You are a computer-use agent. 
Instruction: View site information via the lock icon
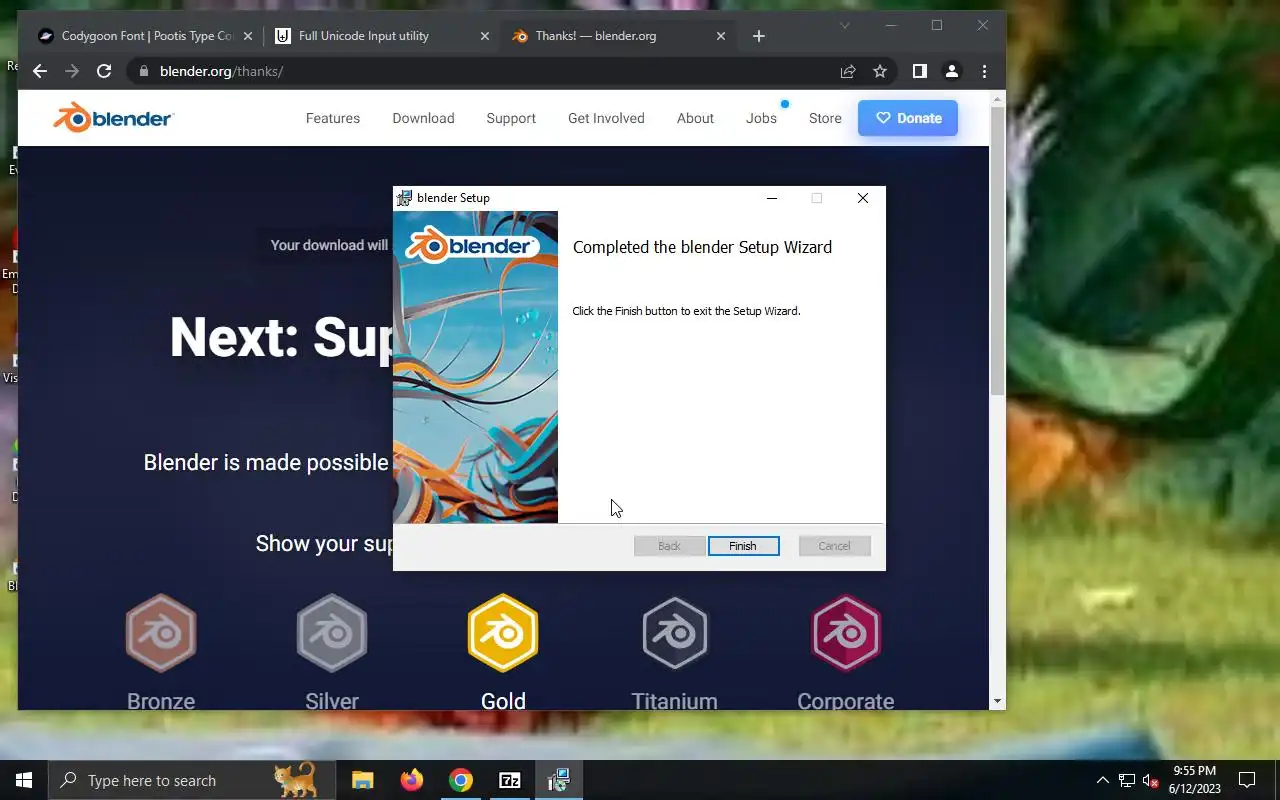143,71
